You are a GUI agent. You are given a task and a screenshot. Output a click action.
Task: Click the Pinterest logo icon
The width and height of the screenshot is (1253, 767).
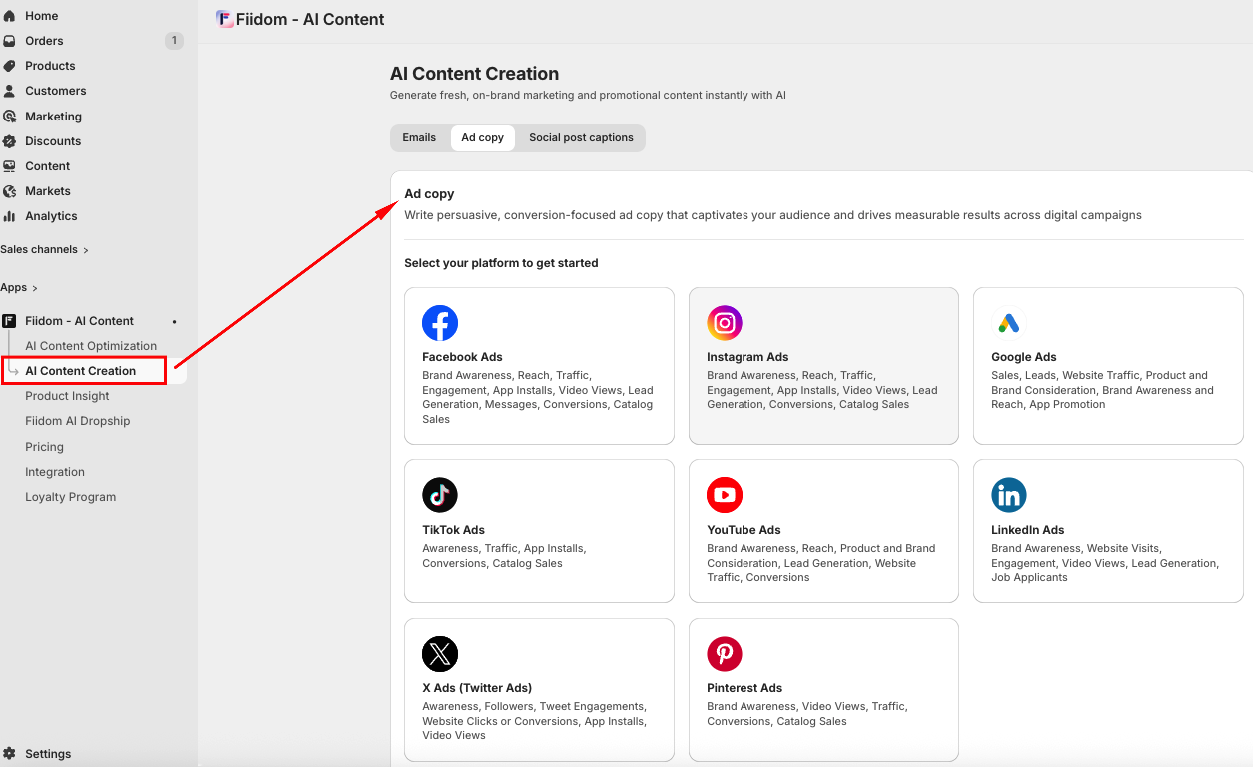tap(725, 654)
